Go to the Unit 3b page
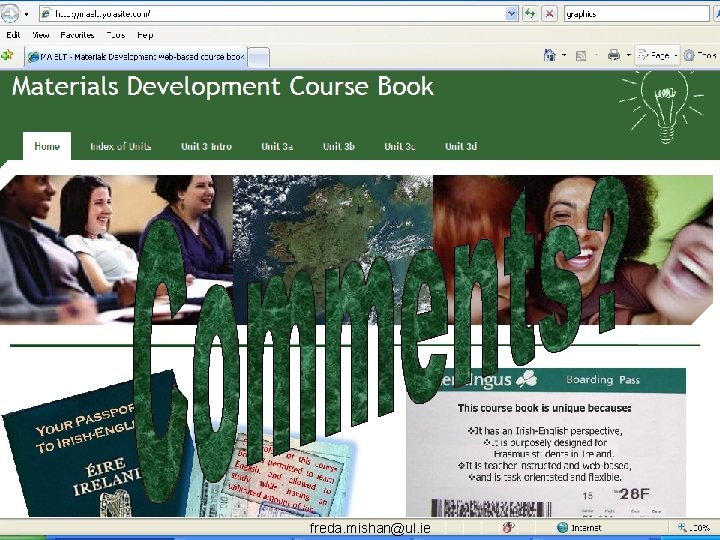 coord(338,146)
